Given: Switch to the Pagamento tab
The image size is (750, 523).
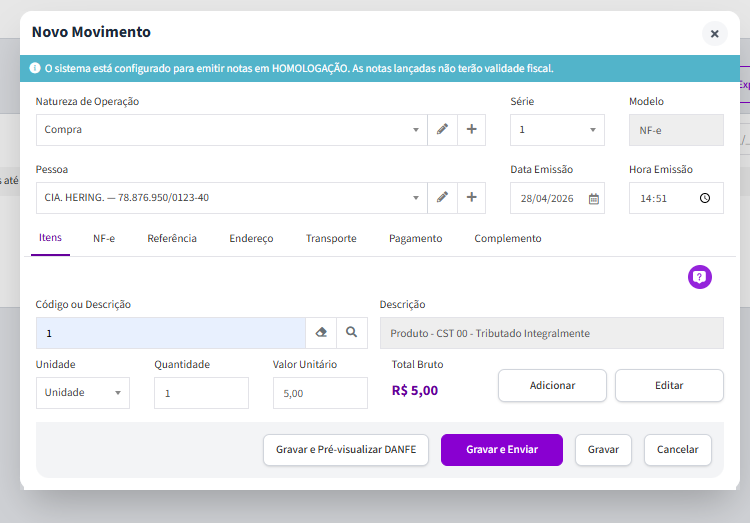Looking at the screenshot, I should (x=415, y=238).
